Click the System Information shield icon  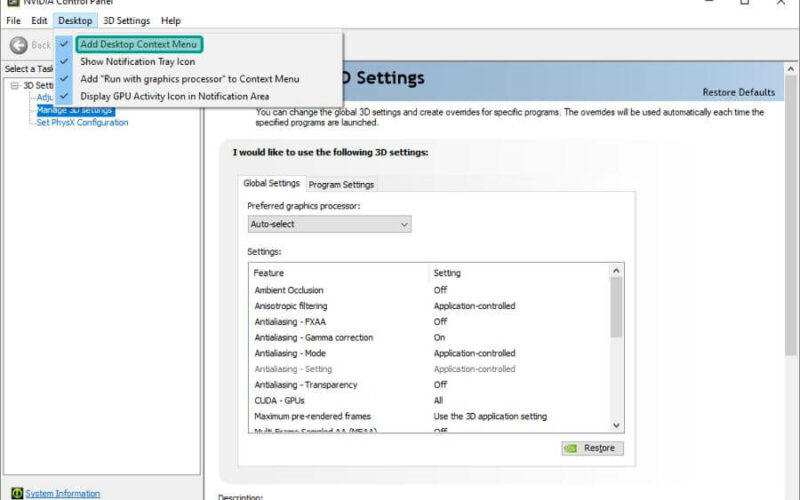coord(17,493)
